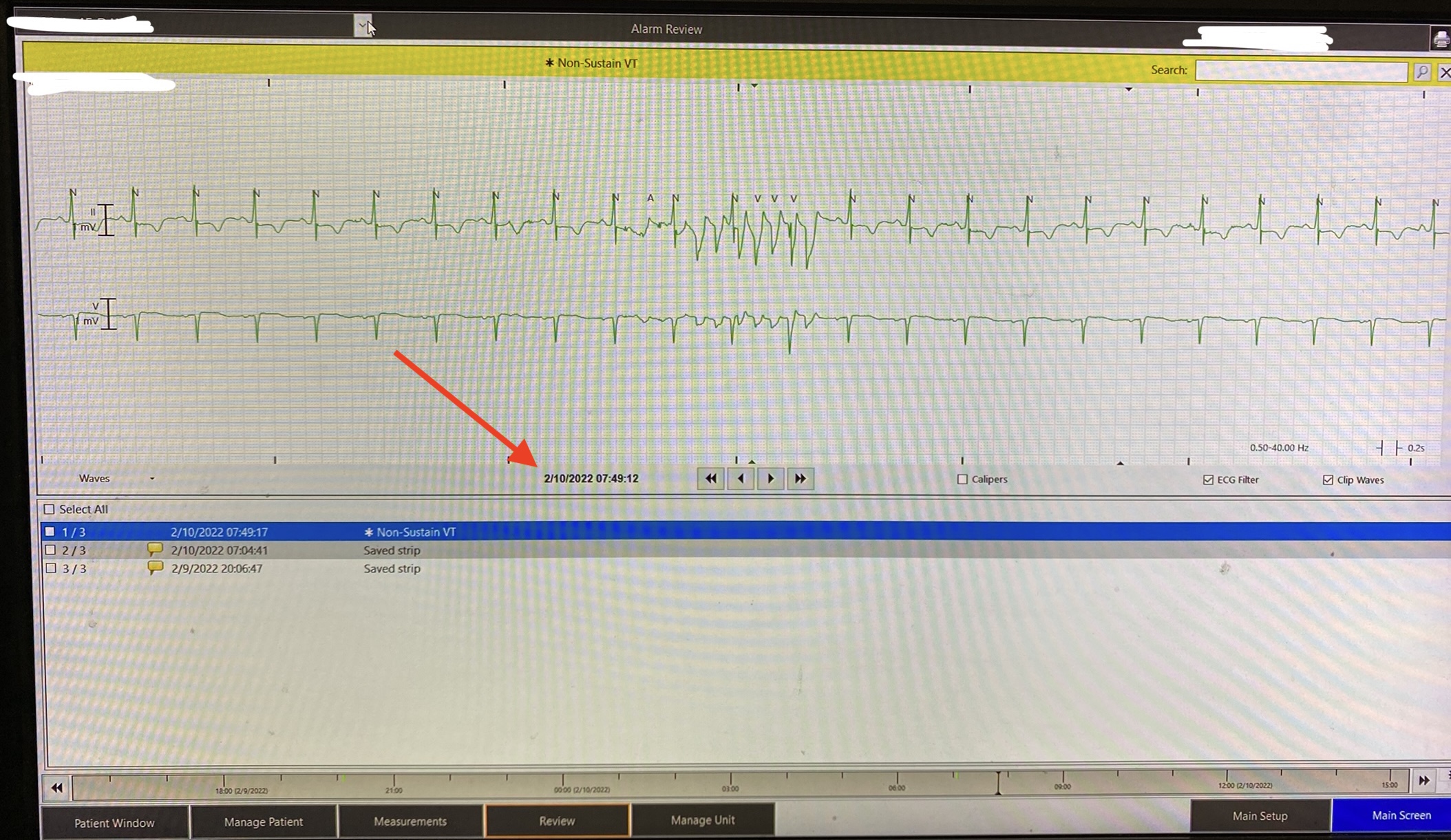1451x840 pixels.
Task: Toggle the ECG Filter checkbox
Action: pyautogui.click(x=1208, y=480)
